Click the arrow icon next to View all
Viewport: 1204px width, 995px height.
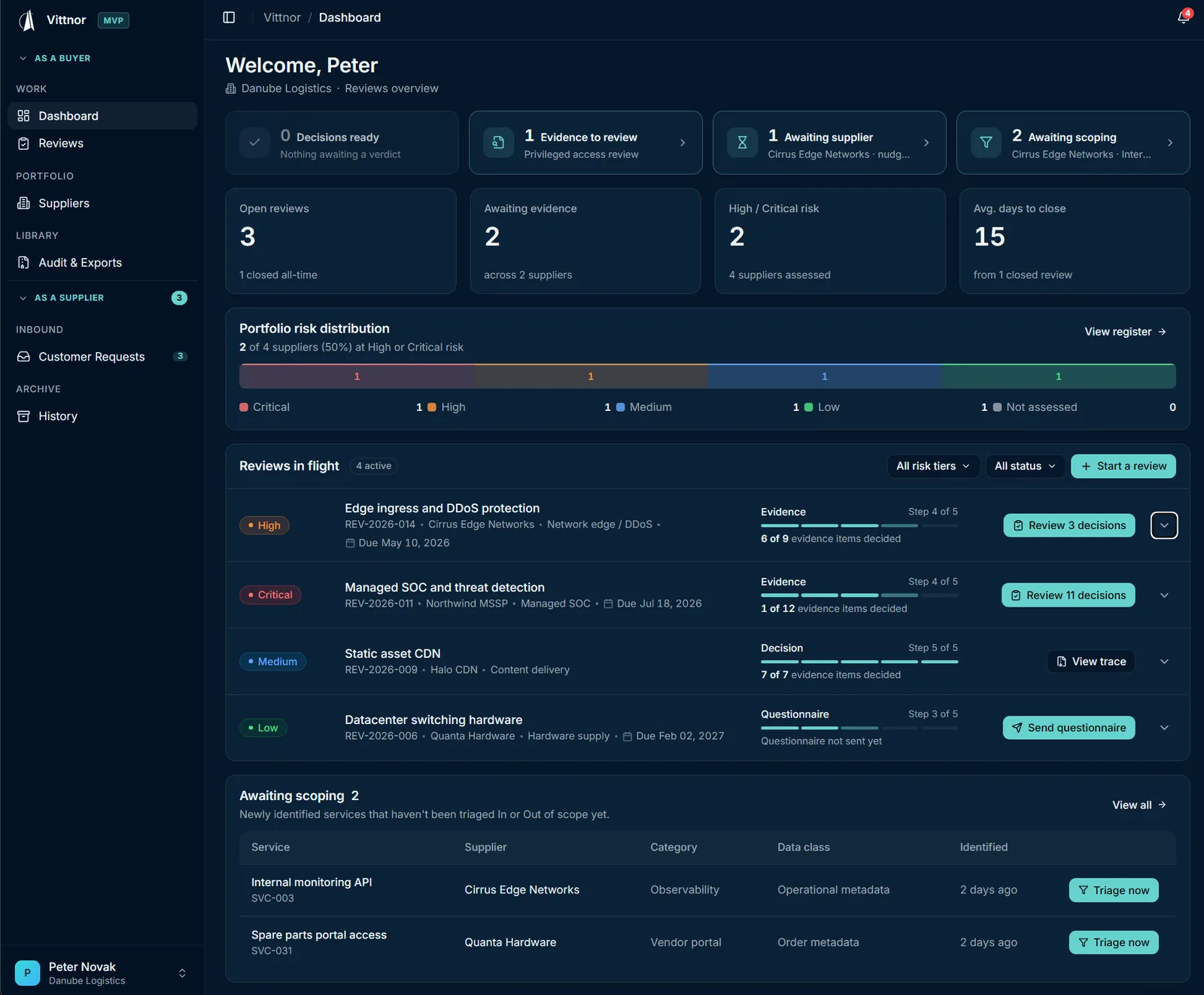coord(1163,805)
